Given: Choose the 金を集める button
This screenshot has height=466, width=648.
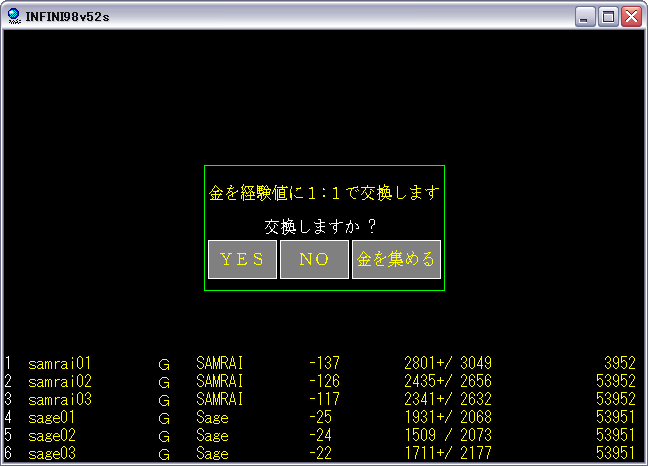Looking at the screenshot, I should pos(396,259).
